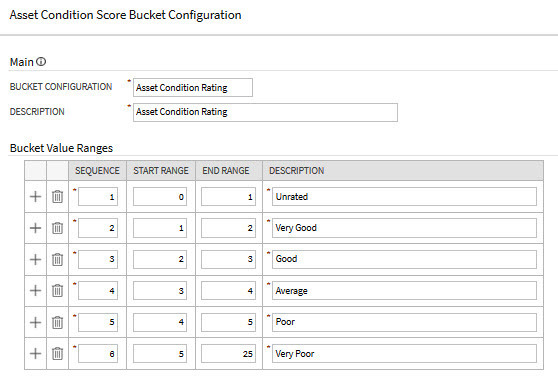Delete the Very Poor bucket row
This screenshot has height=383, width=558.
click(x=57, y=353)
